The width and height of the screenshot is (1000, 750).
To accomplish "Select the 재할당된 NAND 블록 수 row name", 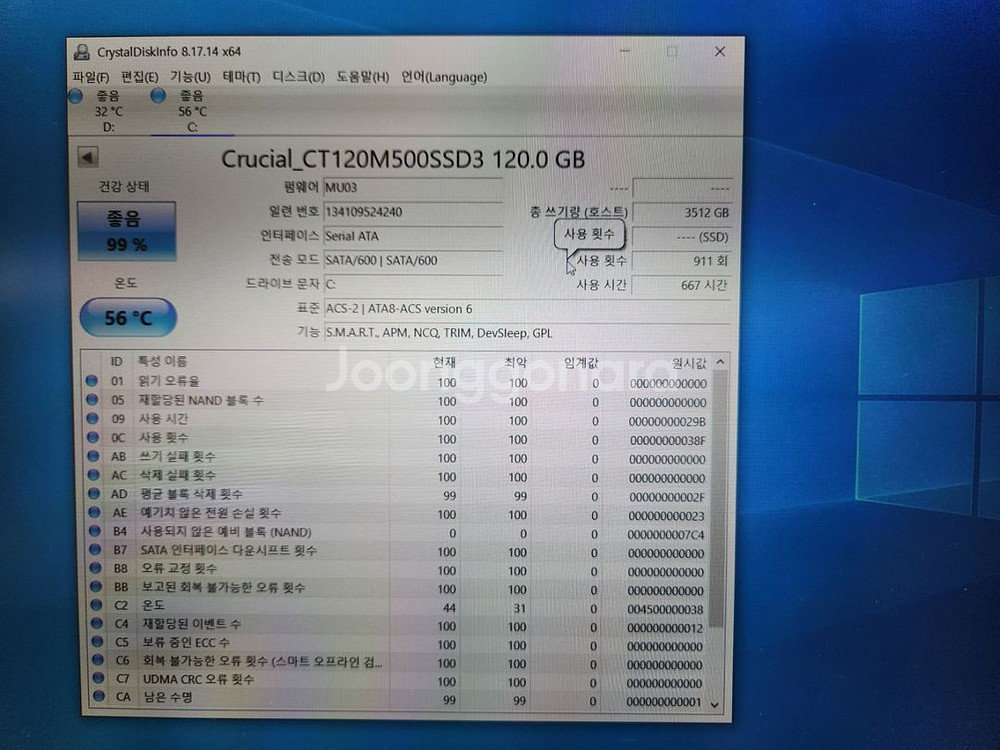I will click(x=200, y=401).
